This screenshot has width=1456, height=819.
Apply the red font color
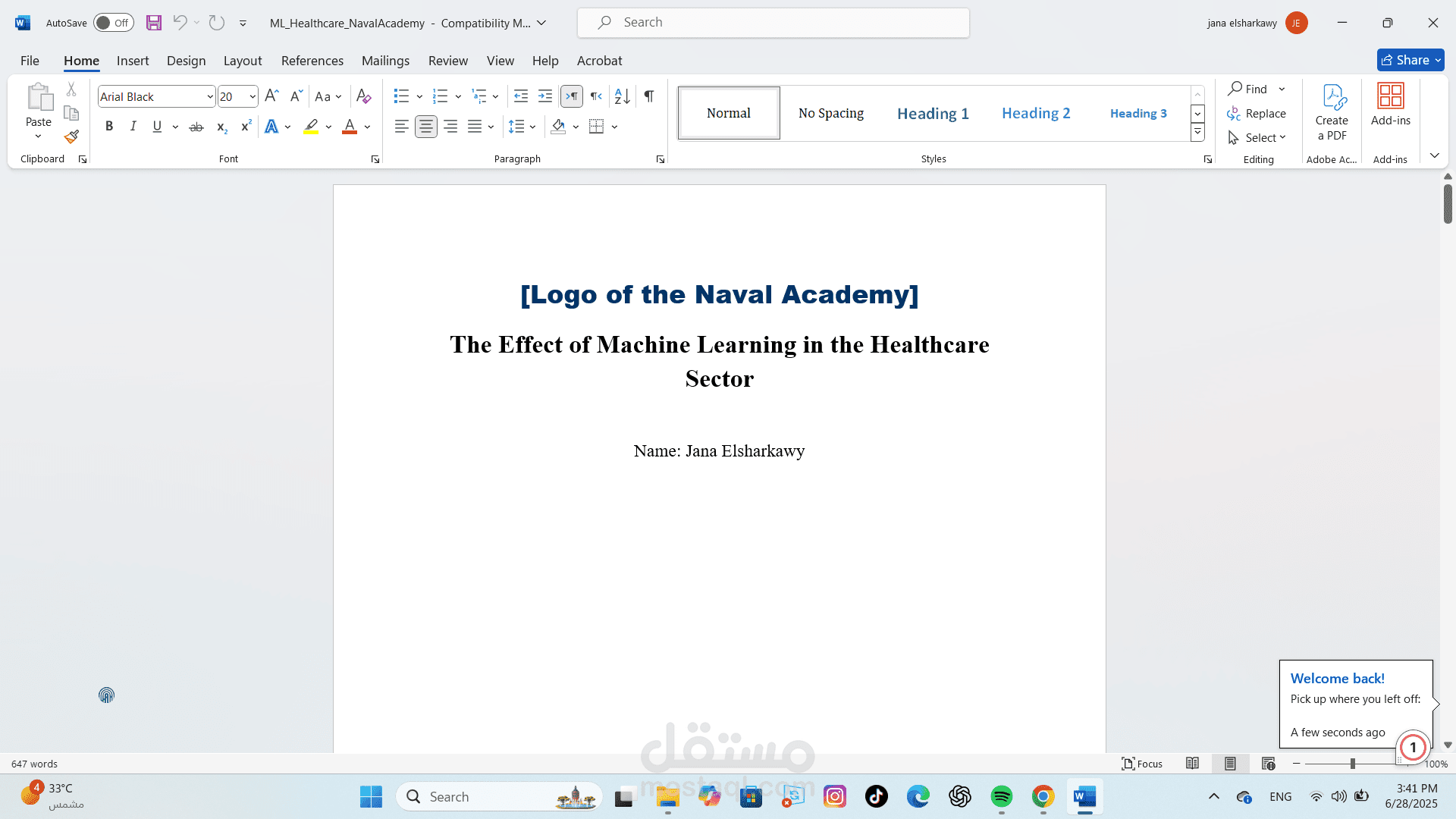pyautogui.click(x=350, y=127)
